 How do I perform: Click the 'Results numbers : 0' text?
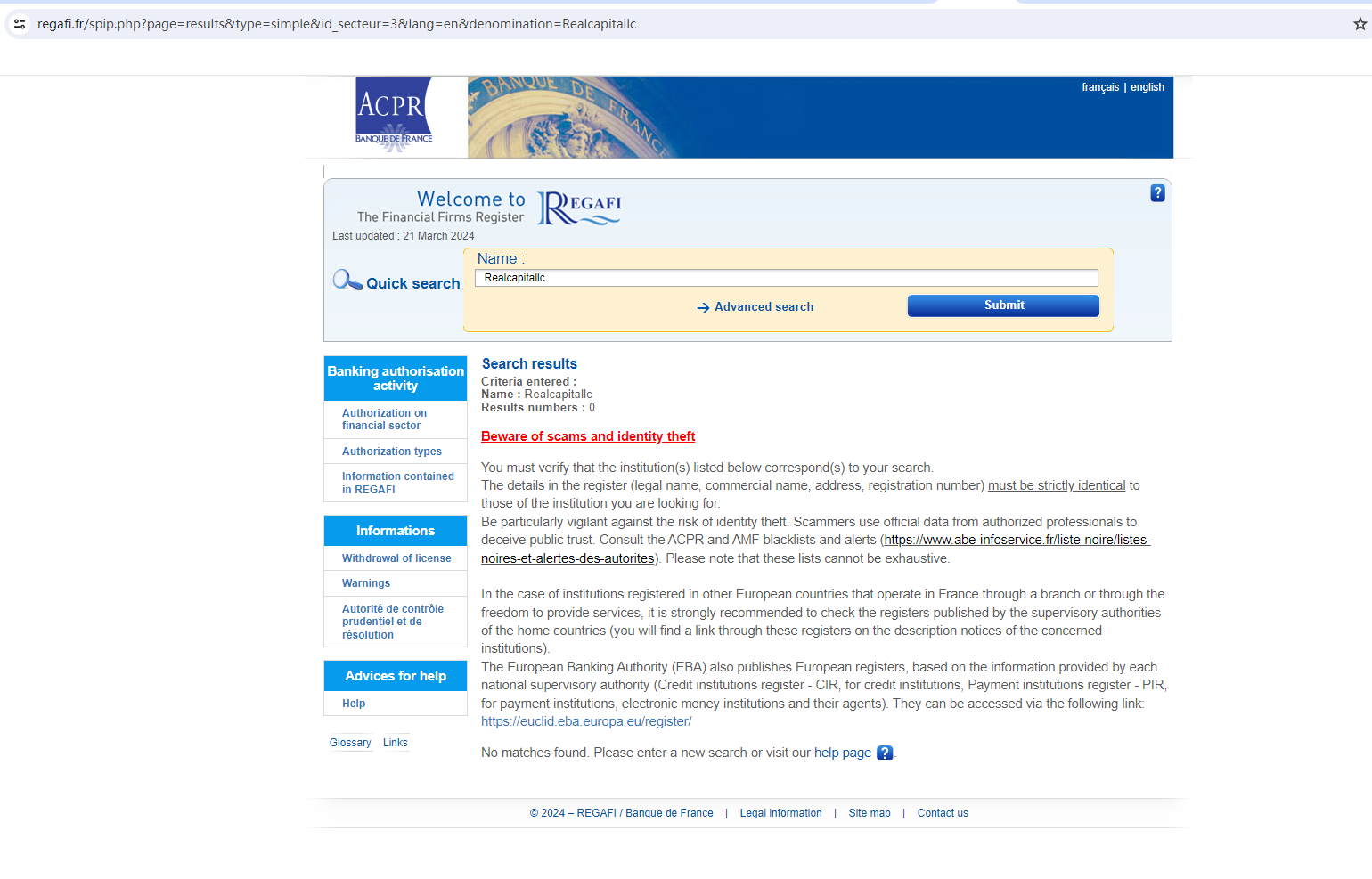(538, 408)
